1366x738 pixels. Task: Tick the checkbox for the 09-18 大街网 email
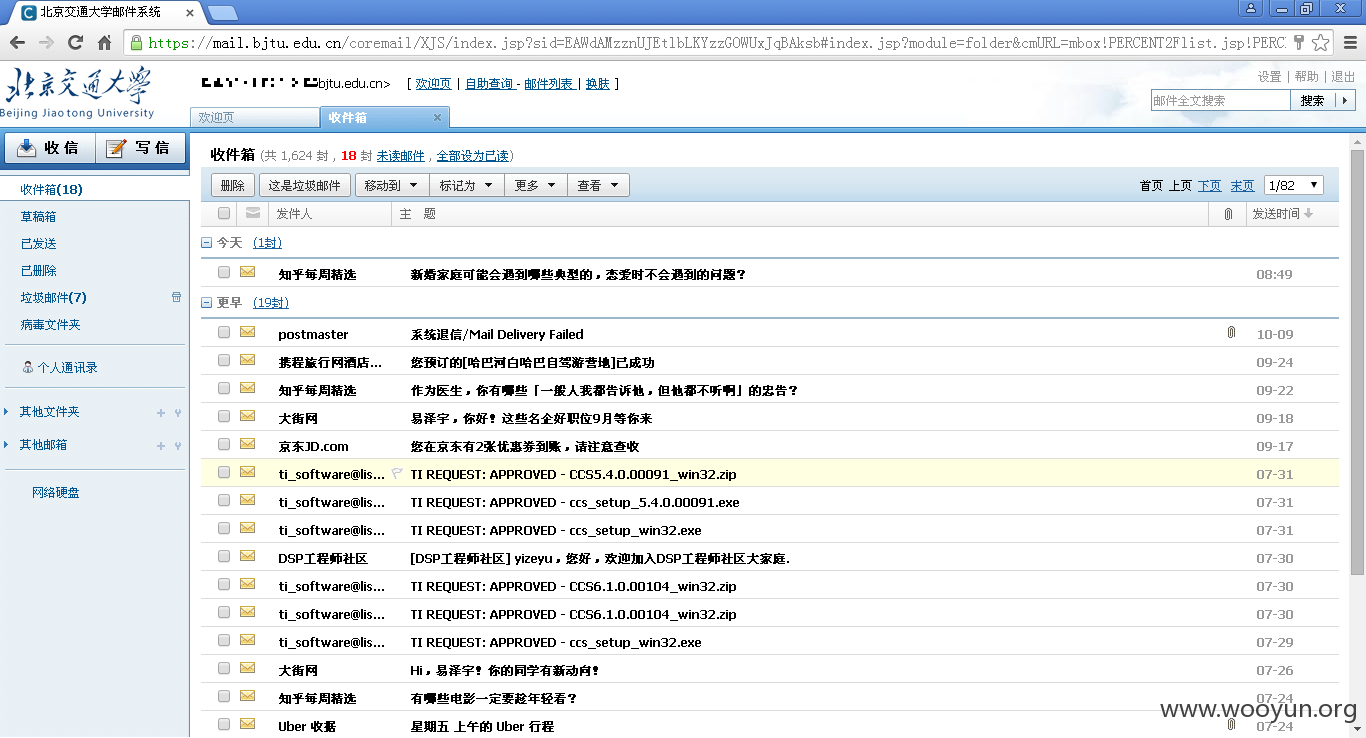[x=224, y=417]
